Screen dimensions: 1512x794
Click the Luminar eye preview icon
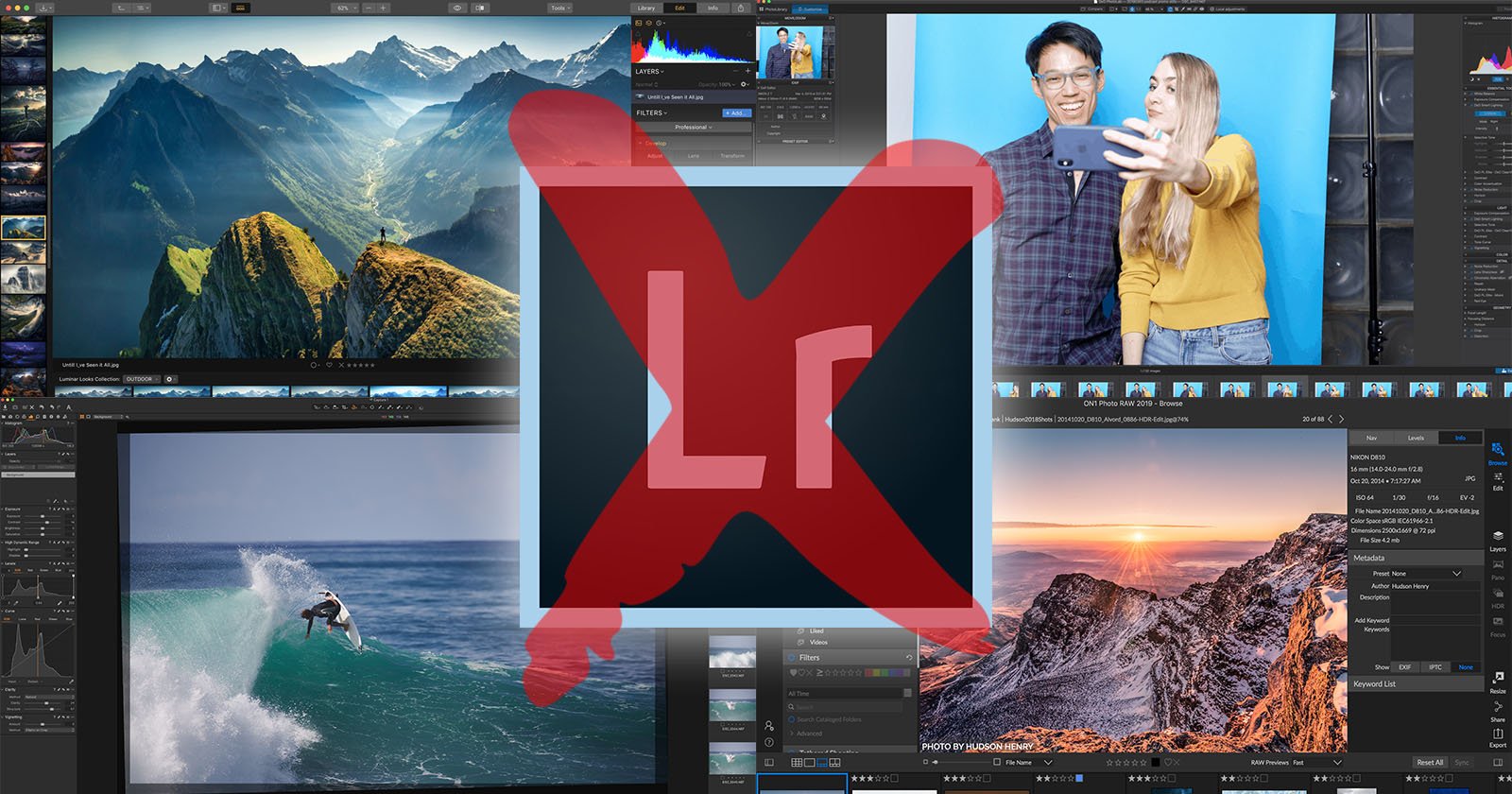(457, 8)
